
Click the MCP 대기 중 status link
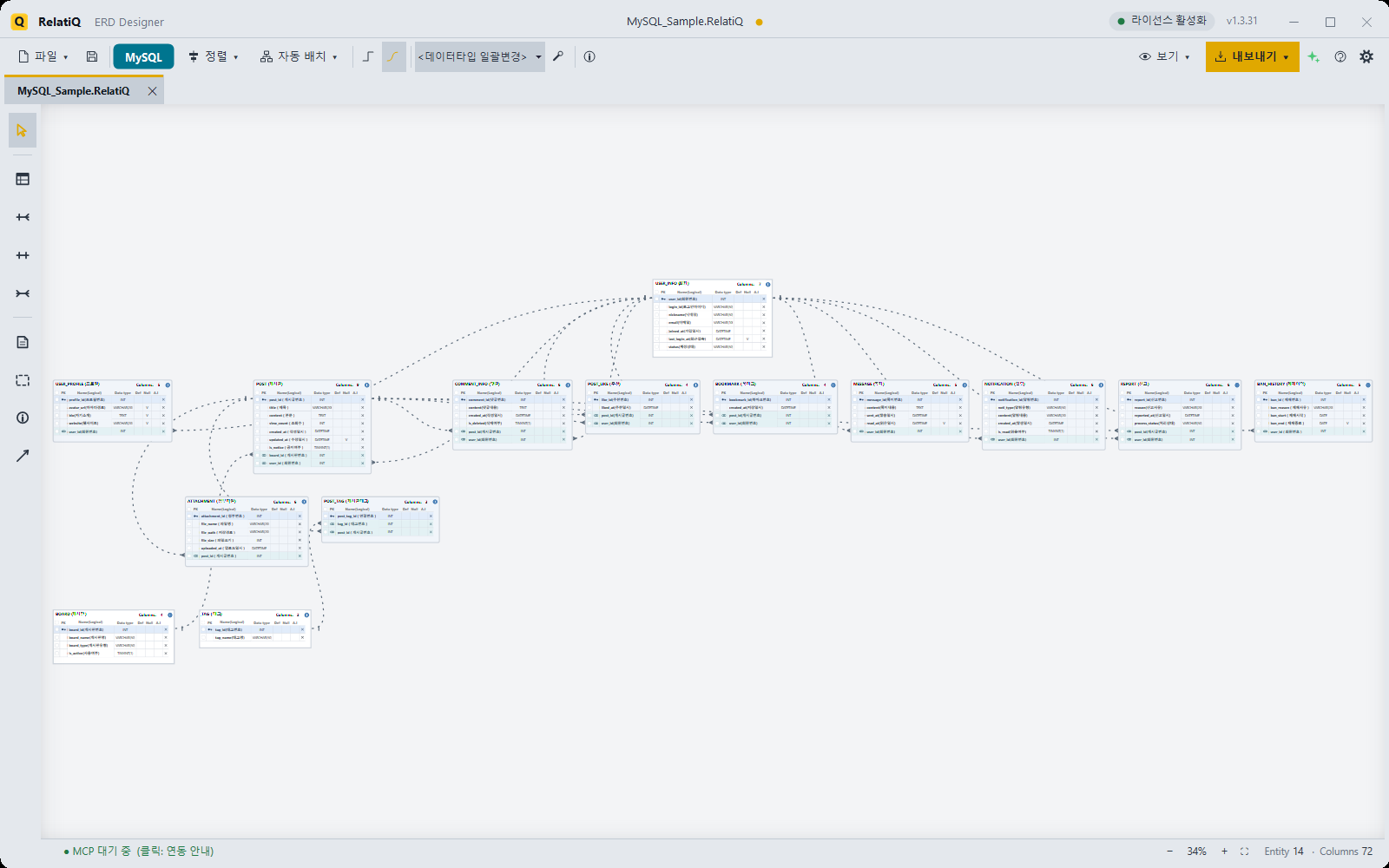click(x=139, y=852)
